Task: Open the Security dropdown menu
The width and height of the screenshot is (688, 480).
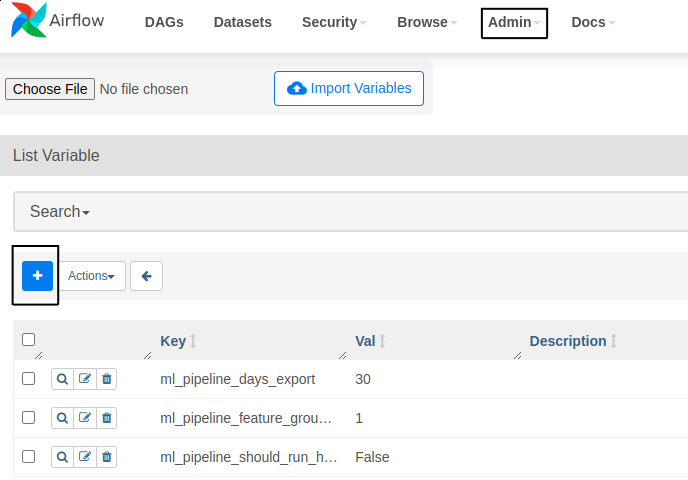Action: (334, 22)
